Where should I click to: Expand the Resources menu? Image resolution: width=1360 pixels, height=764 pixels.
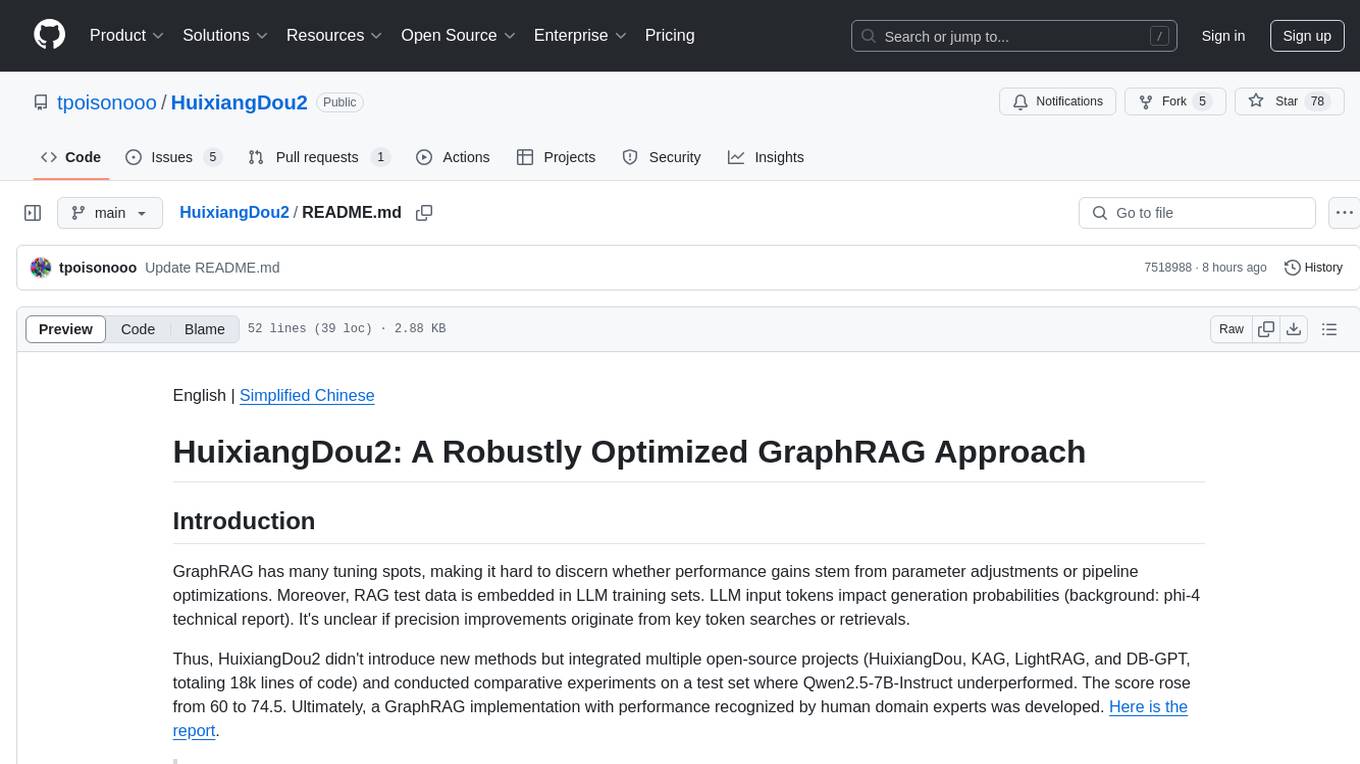pos(334,35)
